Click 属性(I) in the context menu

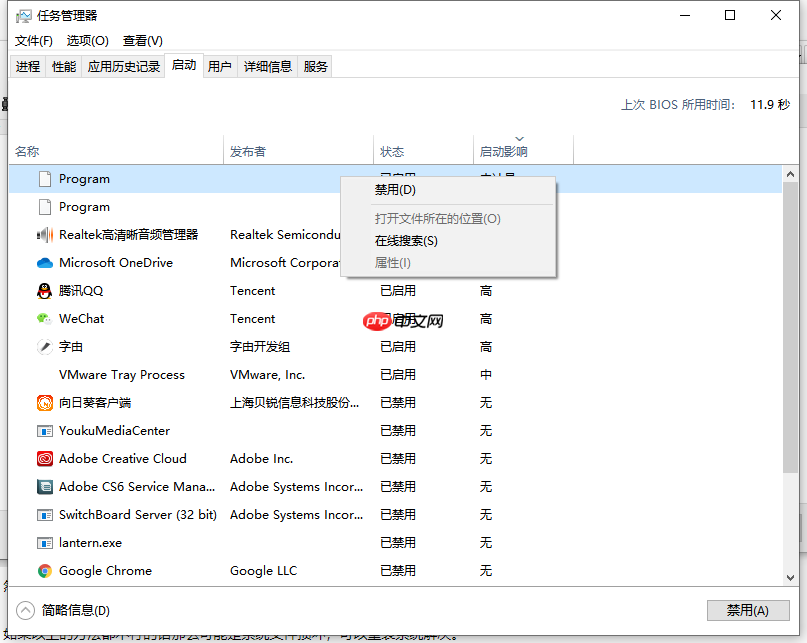pos(448,263)
